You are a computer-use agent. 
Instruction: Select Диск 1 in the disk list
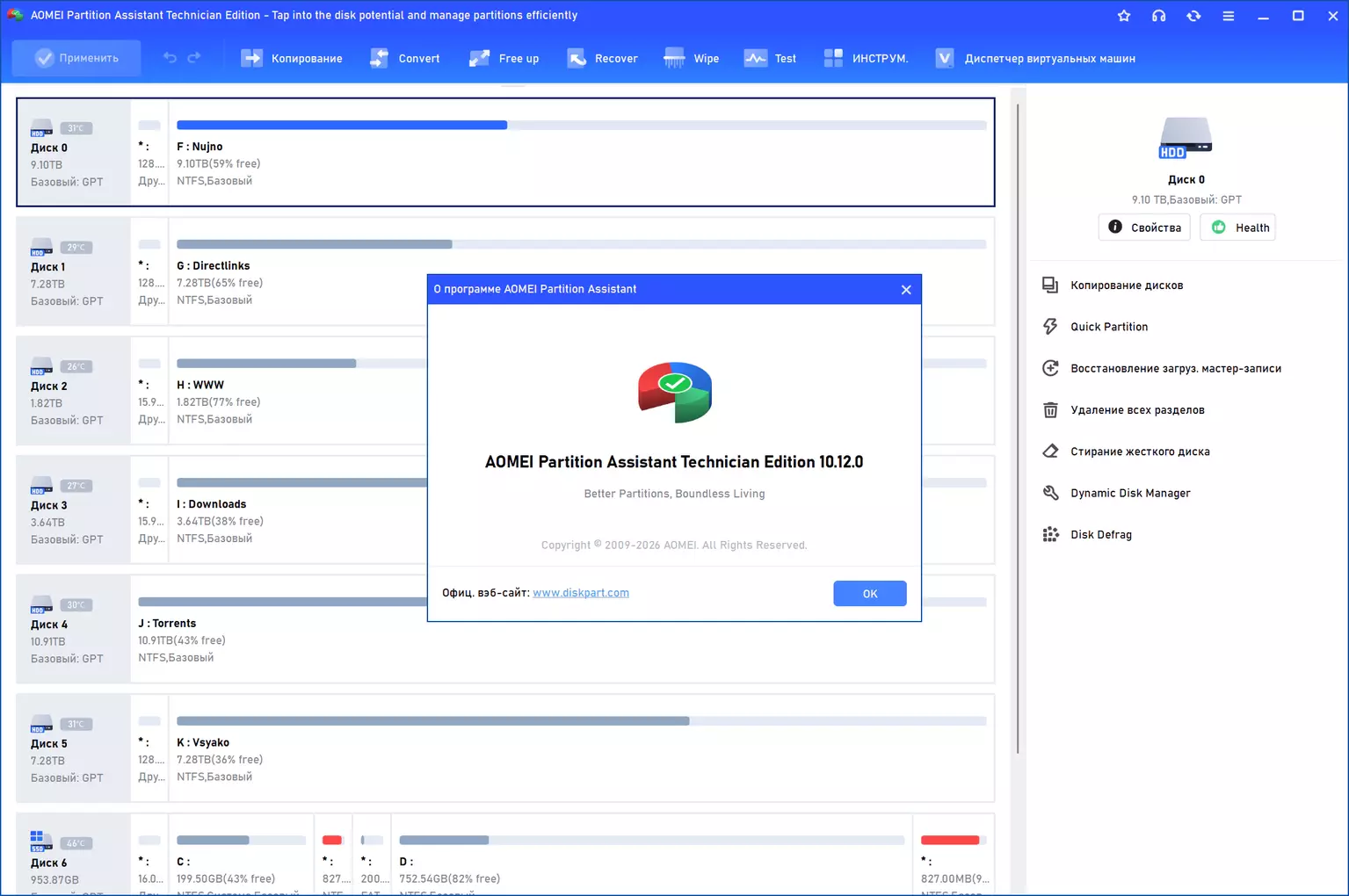[x=74, y=271]
